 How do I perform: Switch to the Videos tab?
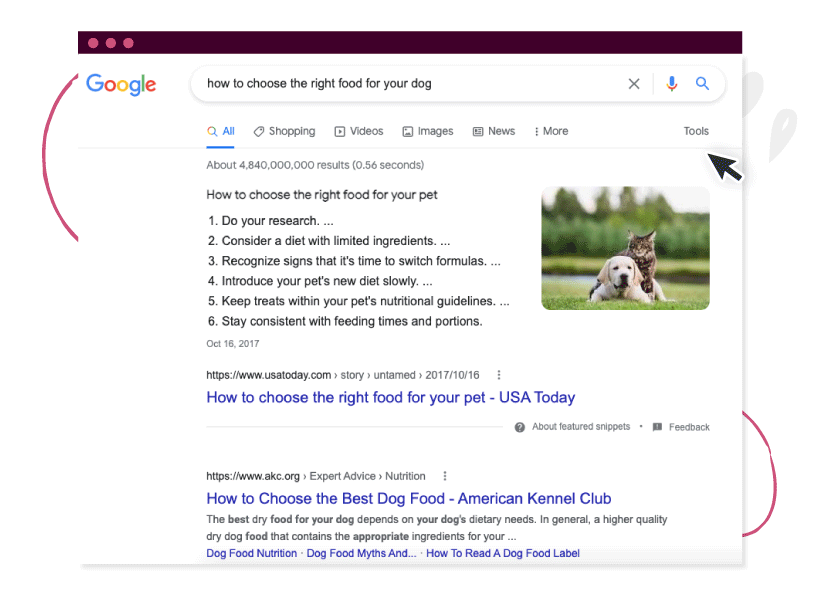click(x=359, y=131)
